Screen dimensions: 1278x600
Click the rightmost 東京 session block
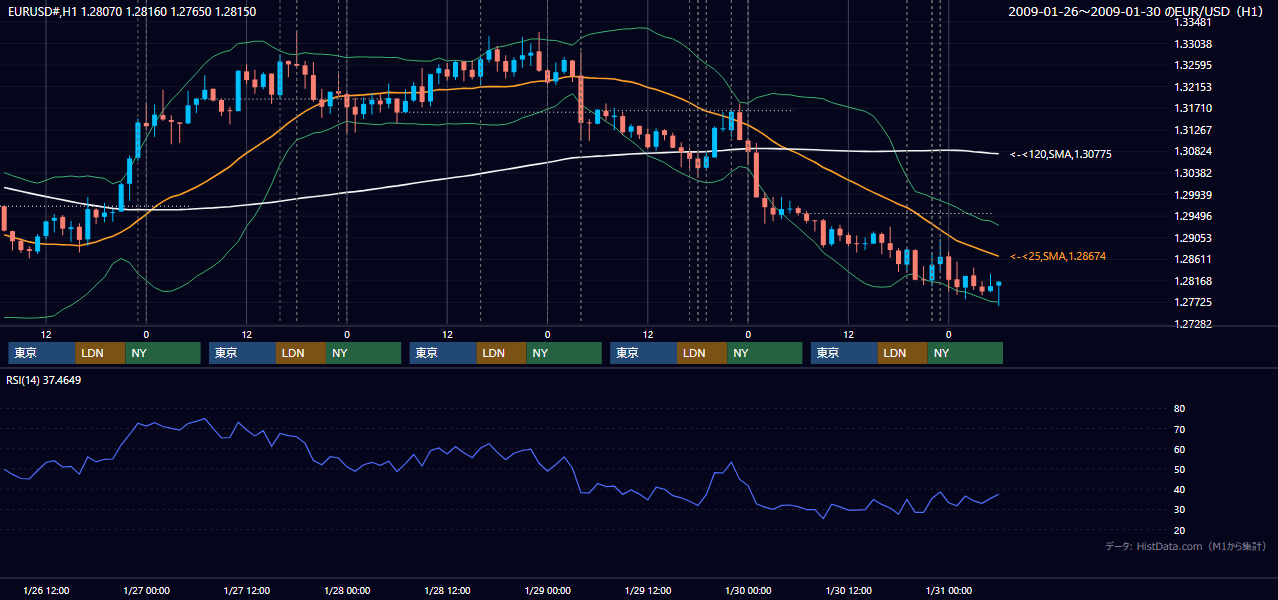tap(845, 353)
